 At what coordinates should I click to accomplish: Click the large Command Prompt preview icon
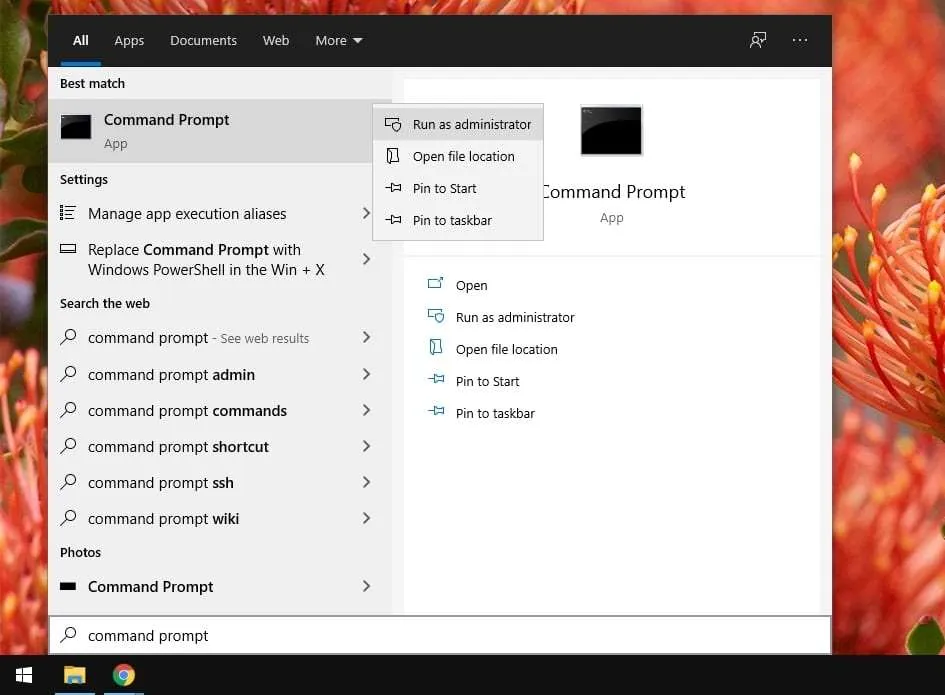click(x=611, y=130)
